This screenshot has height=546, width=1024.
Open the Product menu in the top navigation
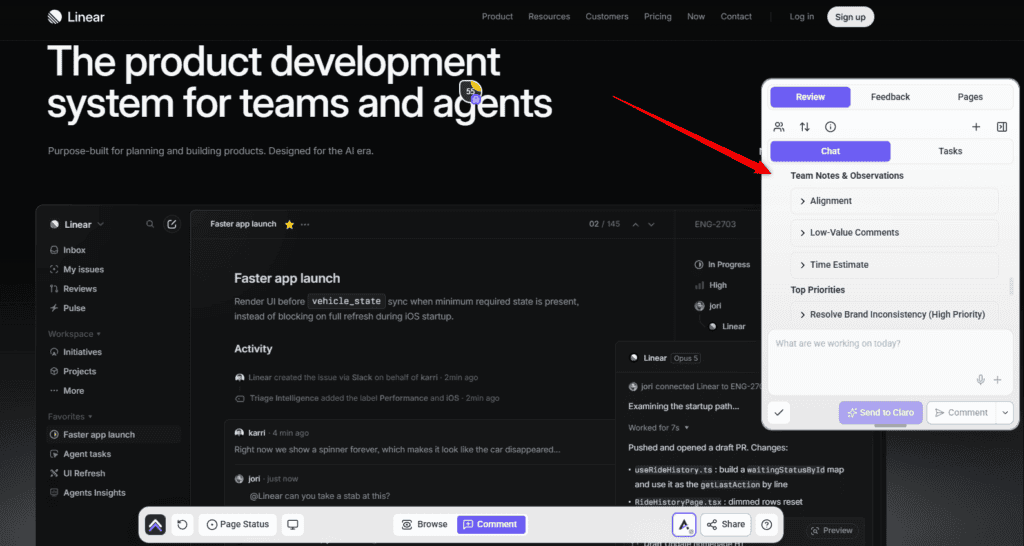coord(497,17)
